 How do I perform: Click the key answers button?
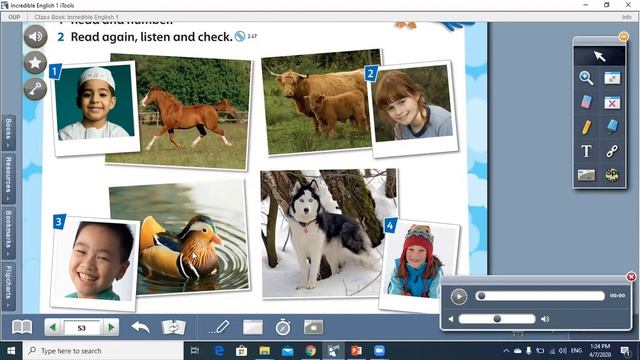[x=36, y=89]
